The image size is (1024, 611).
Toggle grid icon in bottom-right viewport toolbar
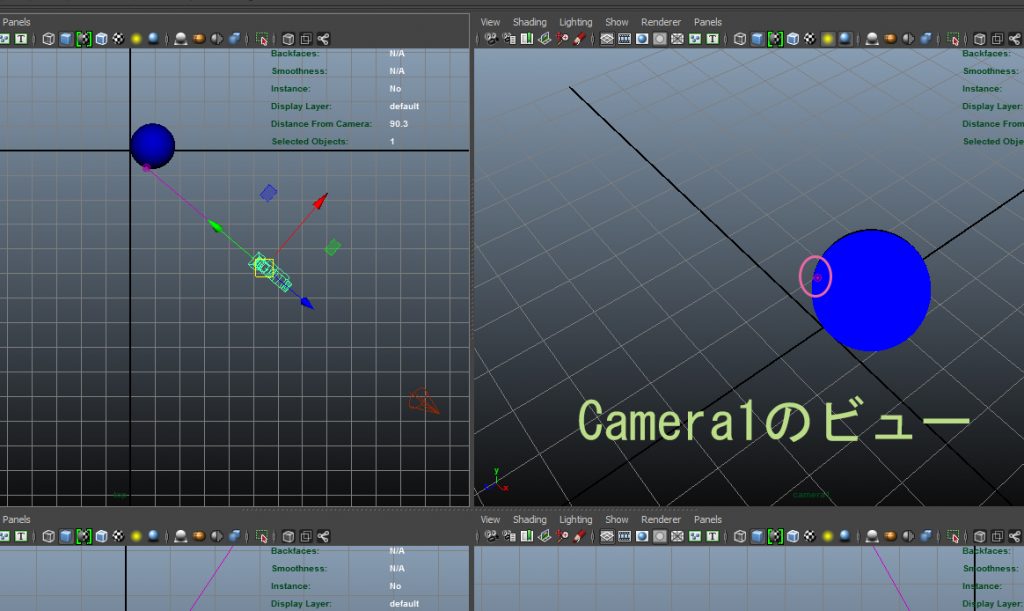(607, 537)
